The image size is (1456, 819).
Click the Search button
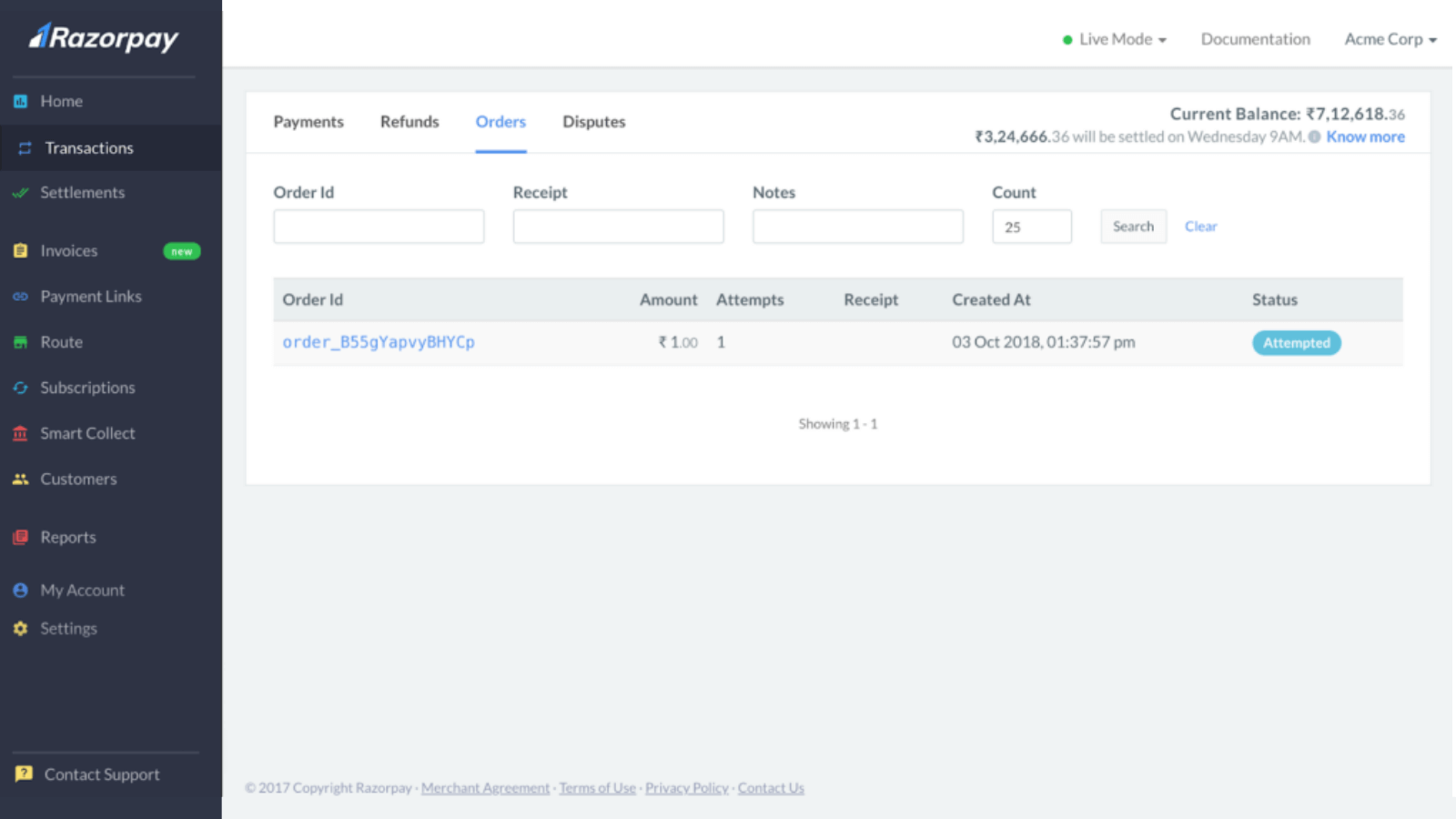click(x=1133, y=227)
